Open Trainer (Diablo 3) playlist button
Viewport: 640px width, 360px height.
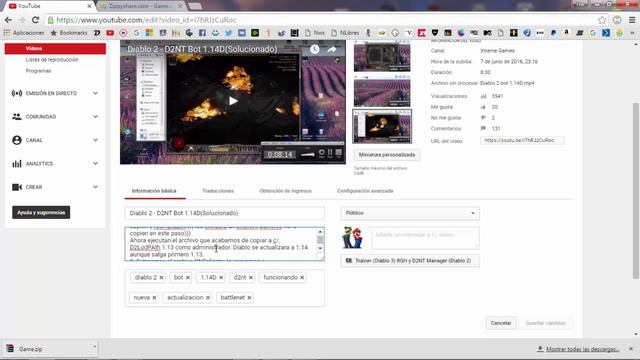pos(410,260)
